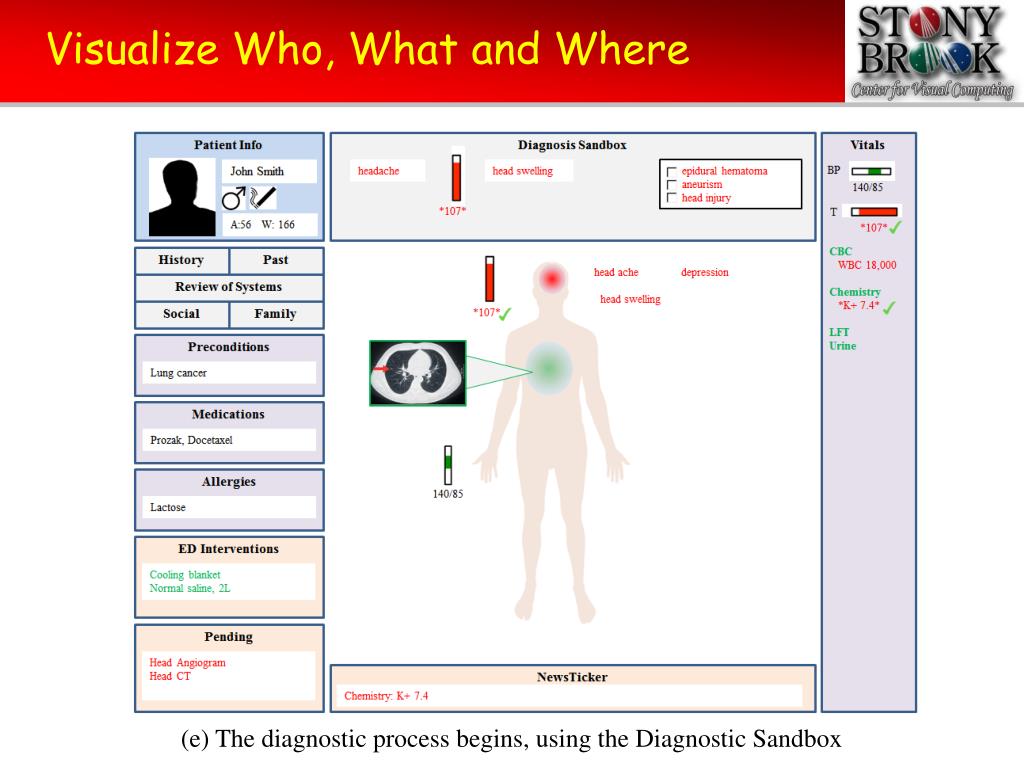Click the Stony Brook logo

tap(932, 52)
